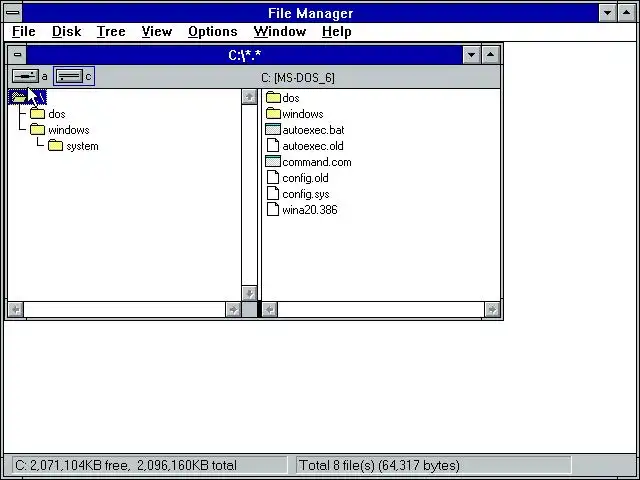Select 'autoexec.old' file name

313,146
